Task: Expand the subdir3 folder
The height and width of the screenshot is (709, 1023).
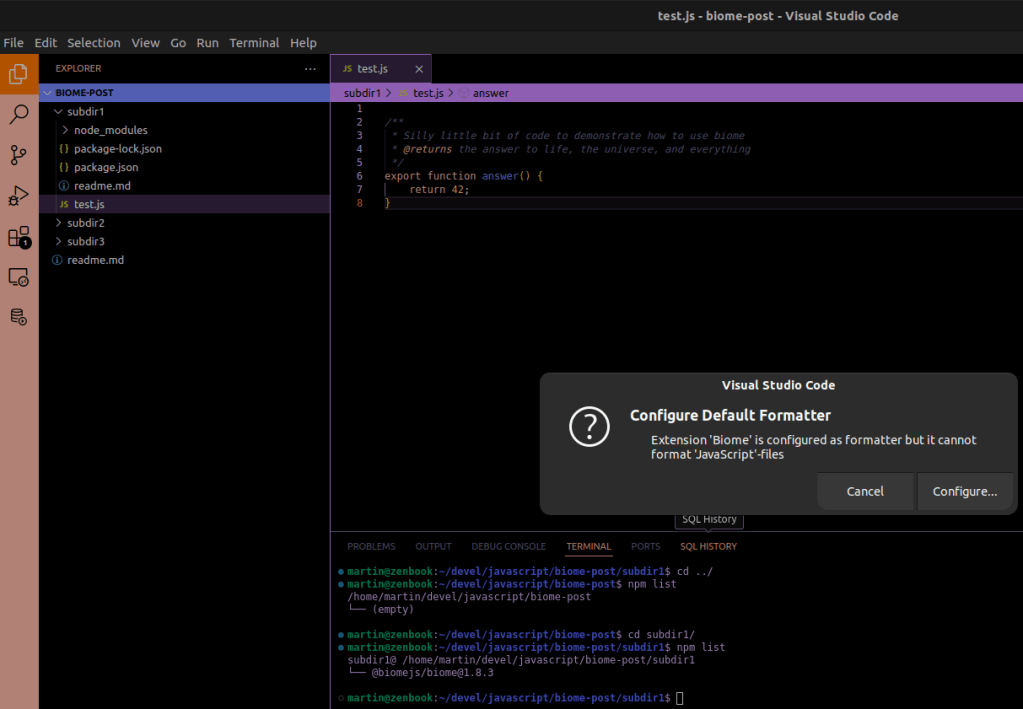Action: (x=85, y=241)
